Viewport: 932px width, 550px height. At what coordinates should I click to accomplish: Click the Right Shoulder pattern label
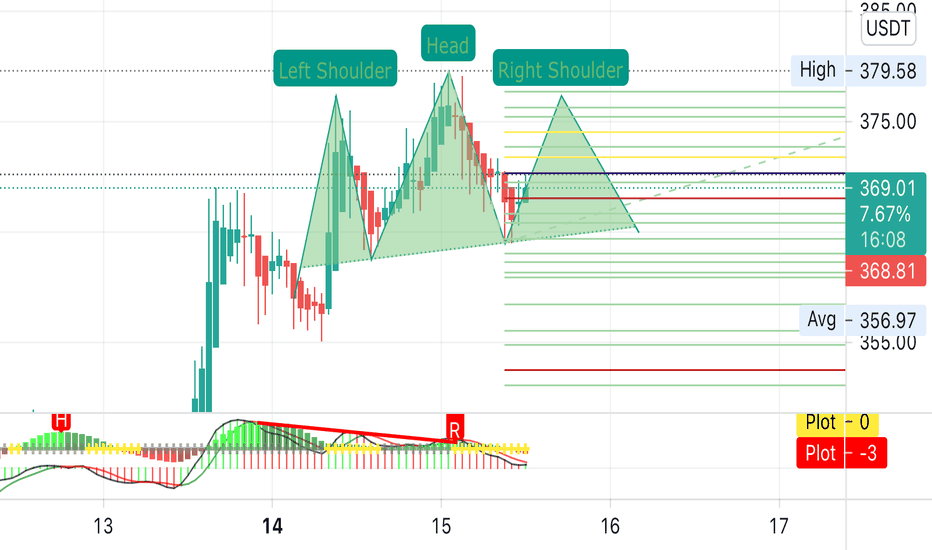coord(561,68)
